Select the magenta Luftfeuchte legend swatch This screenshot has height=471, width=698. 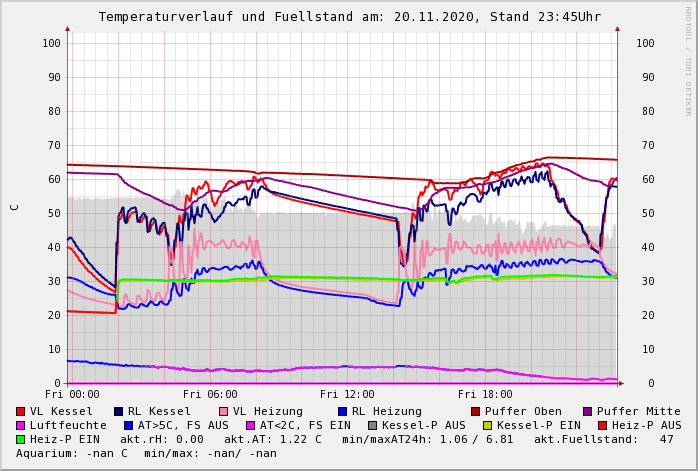20,425
